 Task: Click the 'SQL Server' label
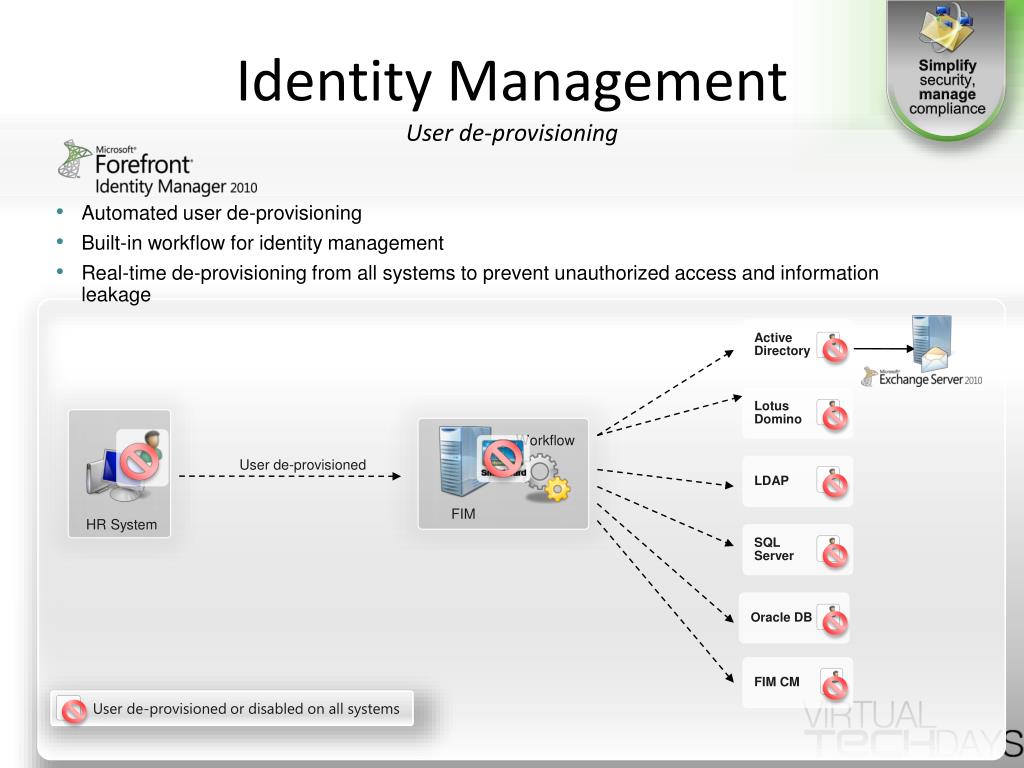(774, 549)
